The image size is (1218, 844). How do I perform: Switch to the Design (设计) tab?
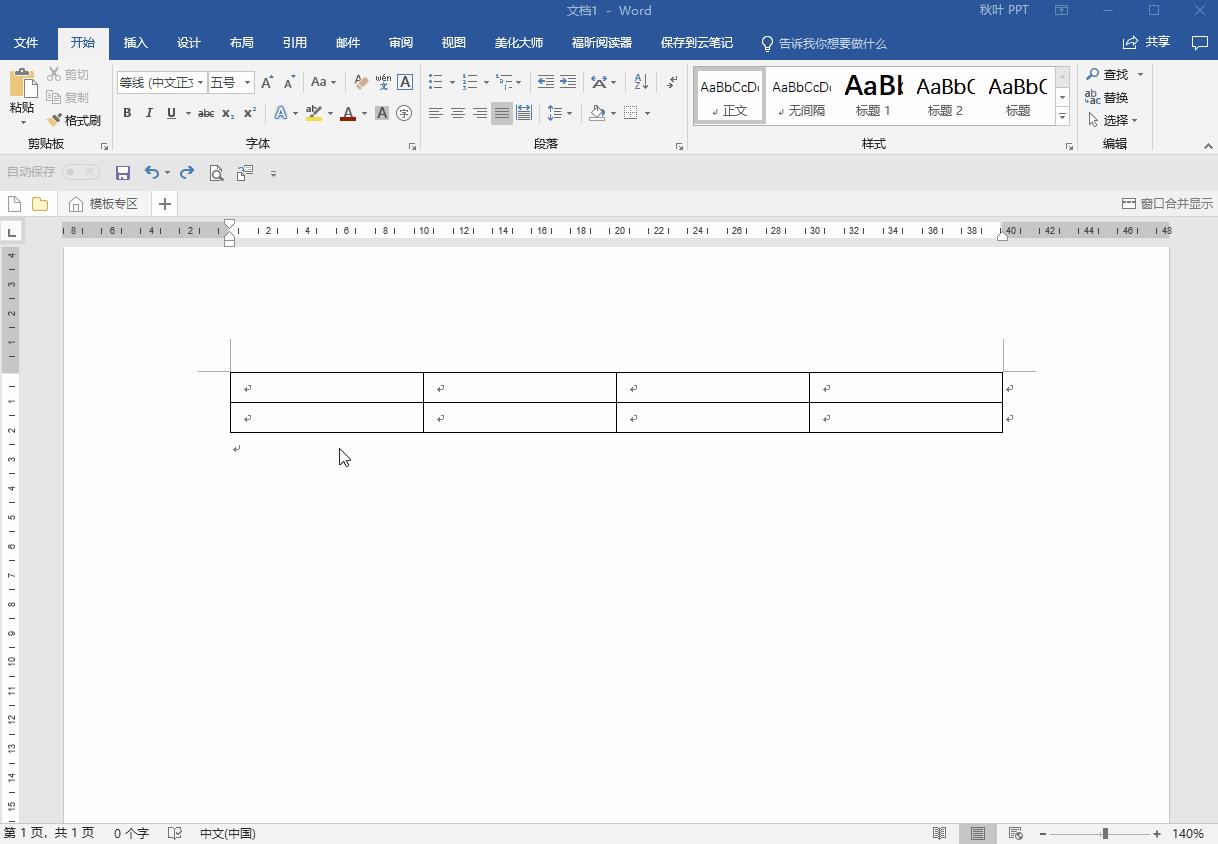[x=189, y=43]
